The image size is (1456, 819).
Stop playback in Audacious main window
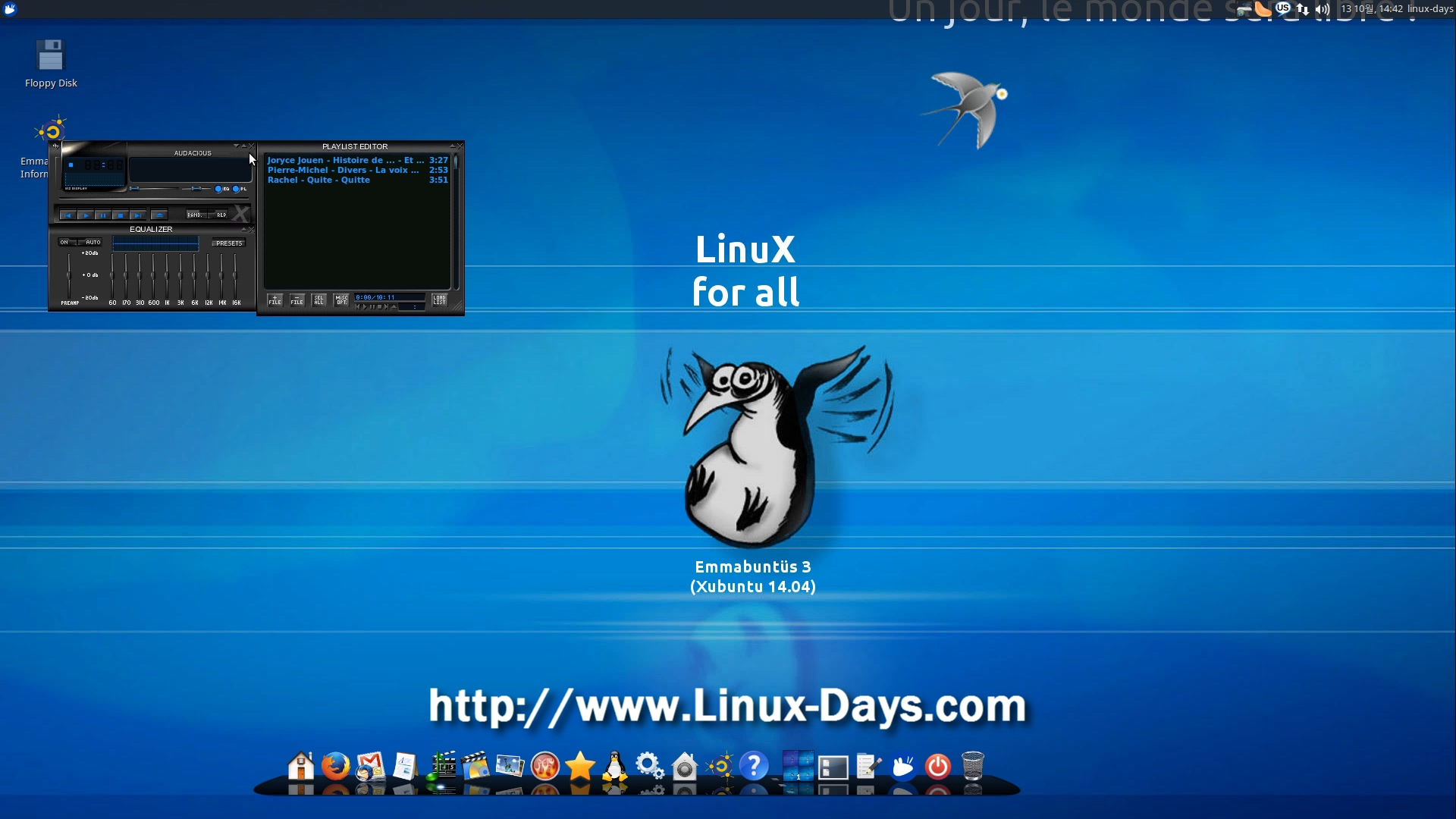point(121,215)
